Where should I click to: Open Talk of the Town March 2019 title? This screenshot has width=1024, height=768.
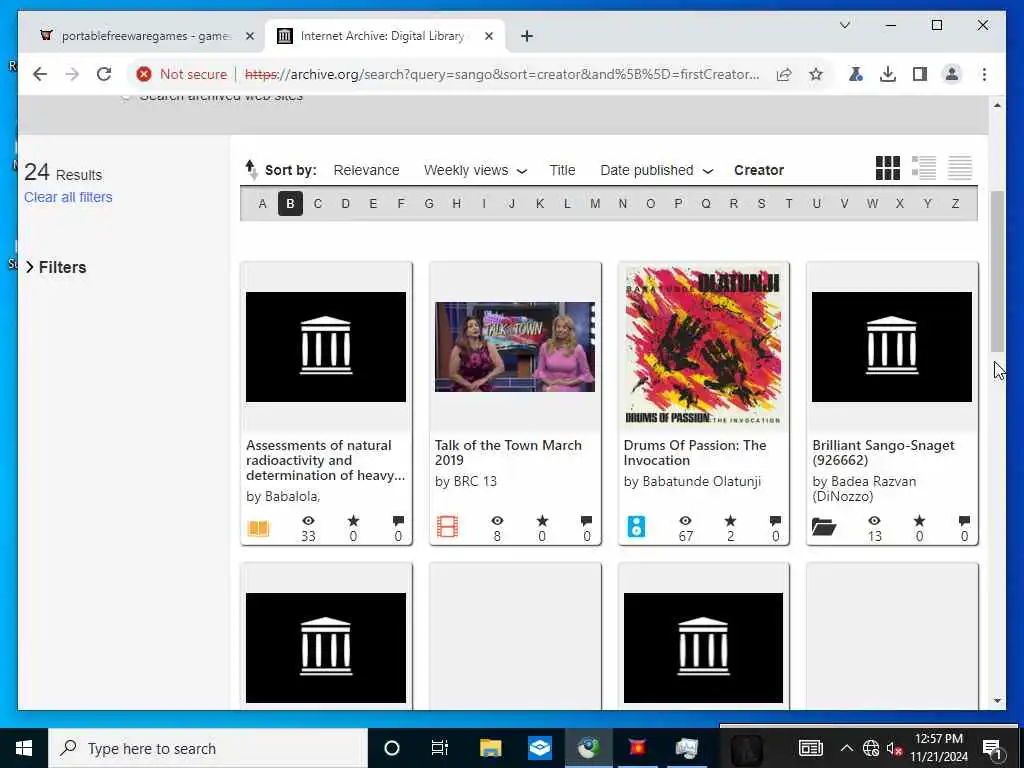coord(508,453)
